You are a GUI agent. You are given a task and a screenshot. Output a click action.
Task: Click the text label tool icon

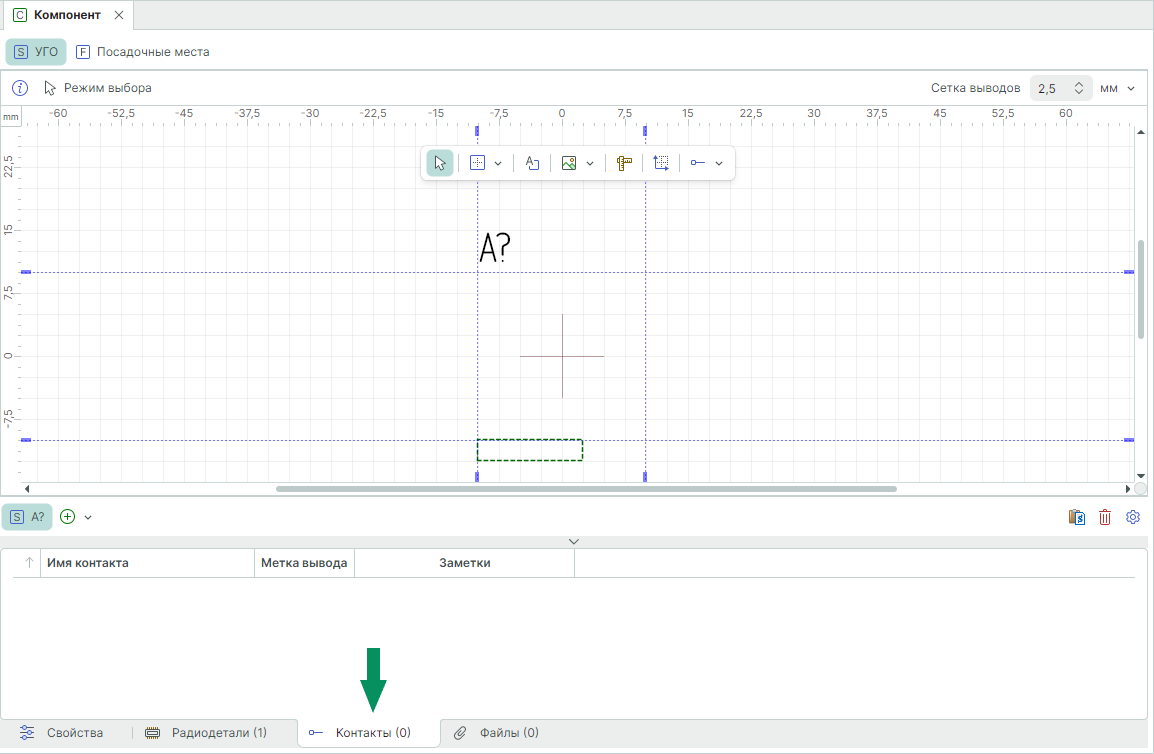pos(532,163)
